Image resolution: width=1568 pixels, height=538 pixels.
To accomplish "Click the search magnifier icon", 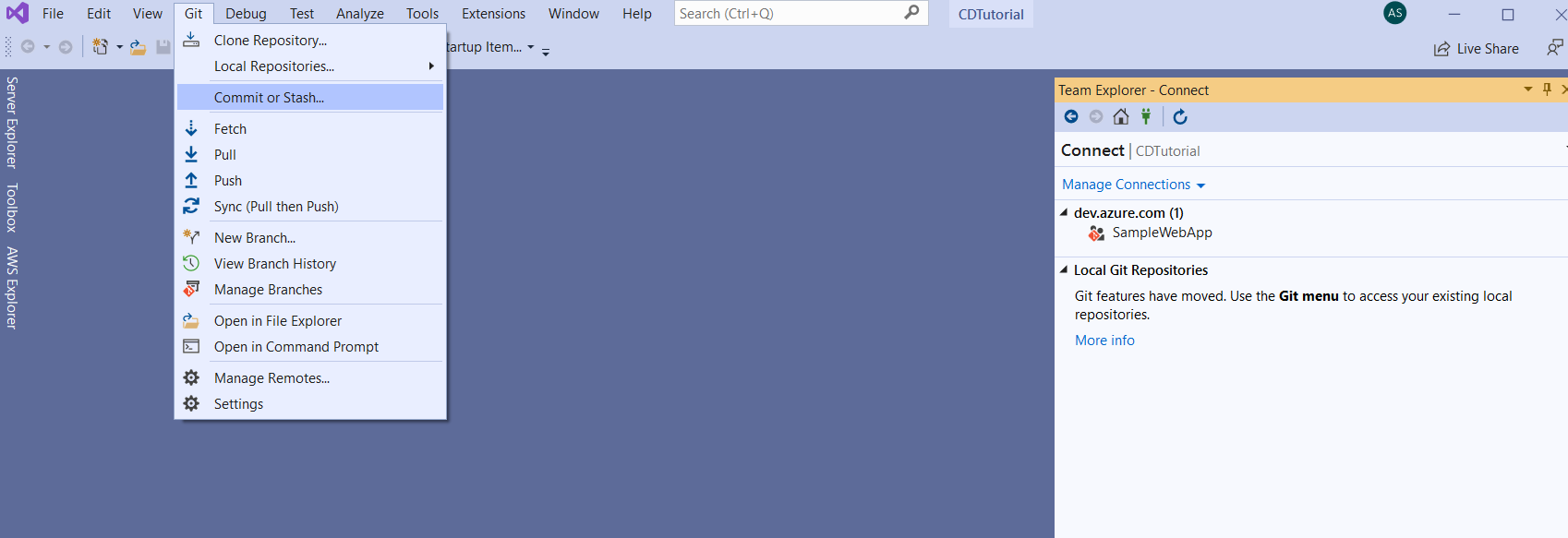I will coord(911,13).
